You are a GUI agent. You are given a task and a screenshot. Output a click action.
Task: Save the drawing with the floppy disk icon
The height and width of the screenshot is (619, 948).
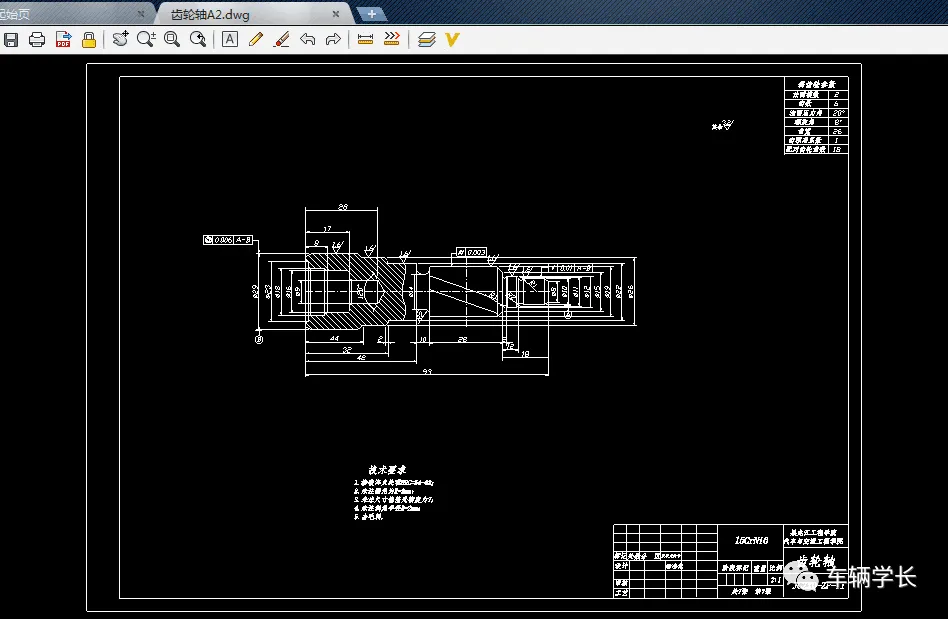(11, 40)
